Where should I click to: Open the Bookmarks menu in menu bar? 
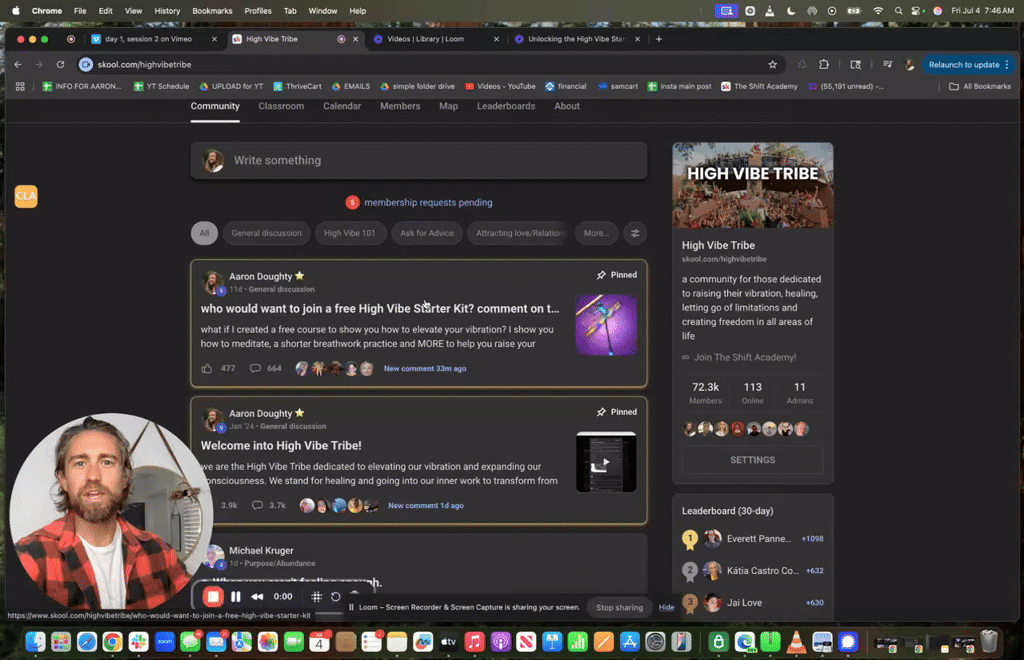click(212, 11)
